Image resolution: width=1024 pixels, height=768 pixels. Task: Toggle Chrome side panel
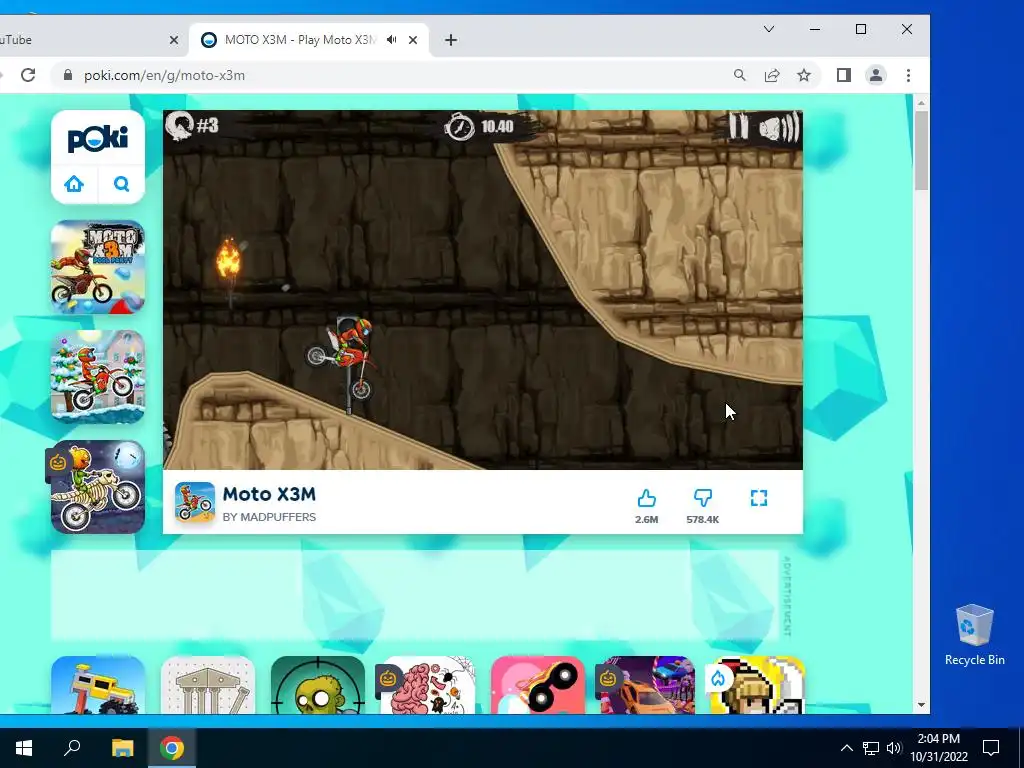[x=844, y=75]
